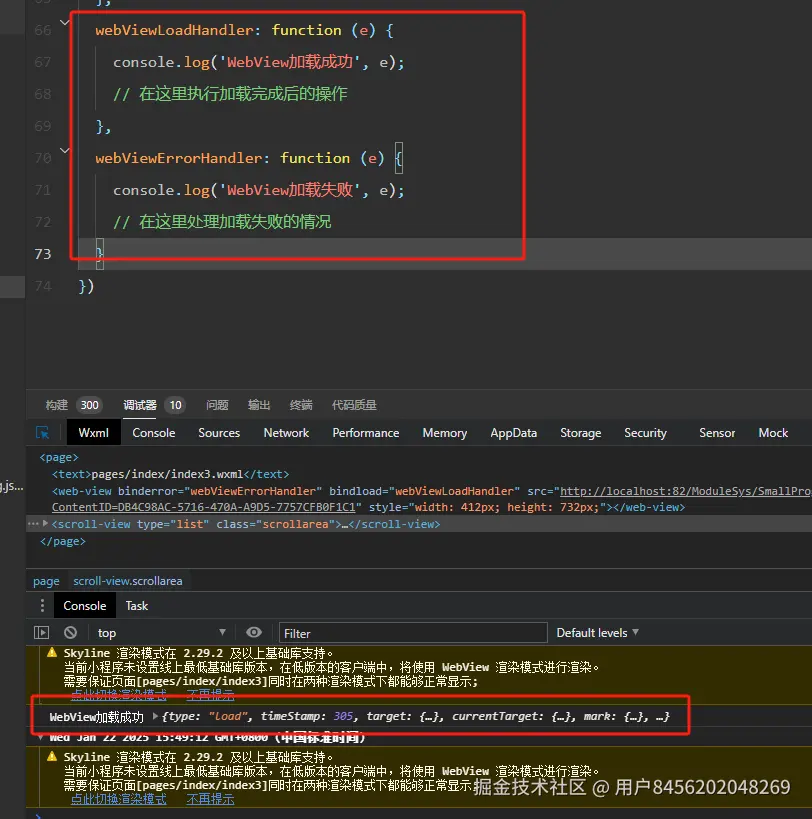Expand the logged Load event object
The height and width of the screenshot is (819, 812).
pos(155,717)
